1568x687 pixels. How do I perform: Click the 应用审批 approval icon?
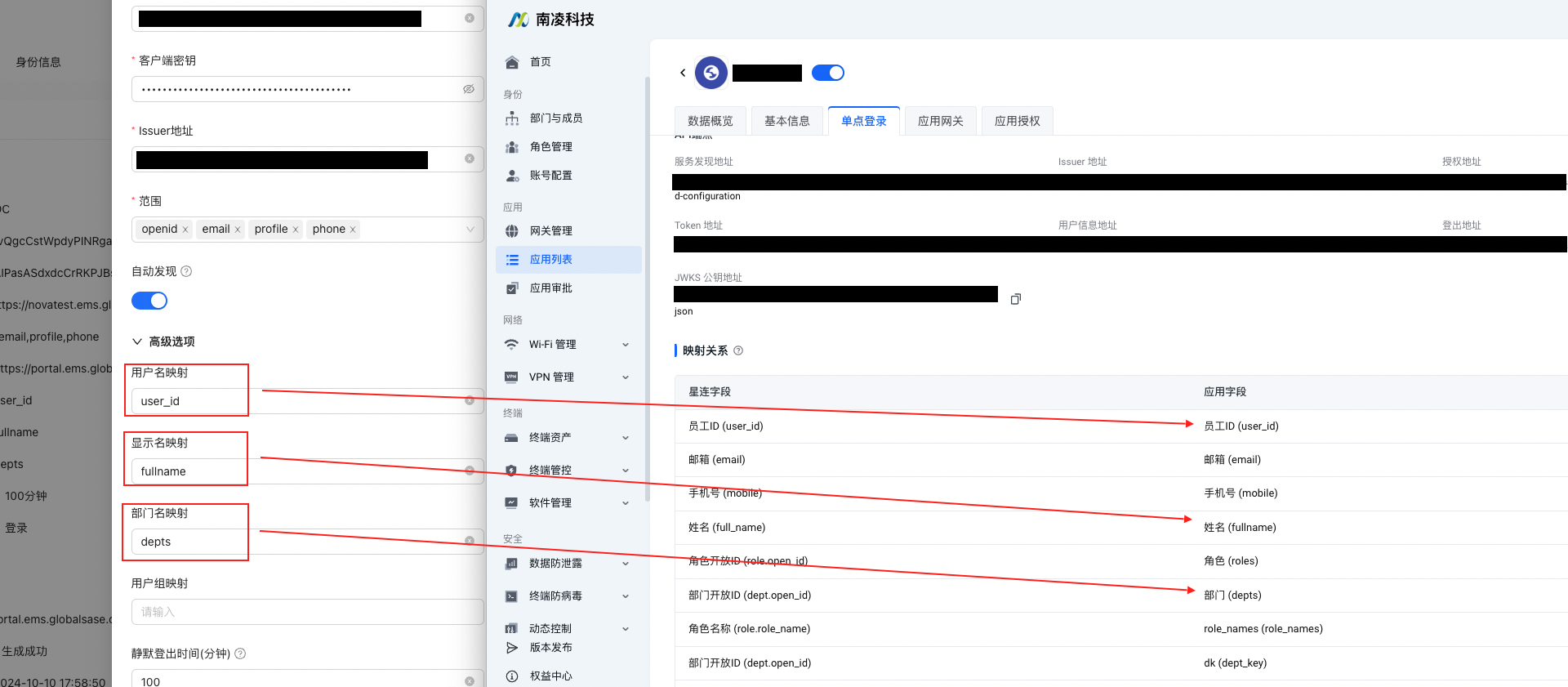coord(512,288)
